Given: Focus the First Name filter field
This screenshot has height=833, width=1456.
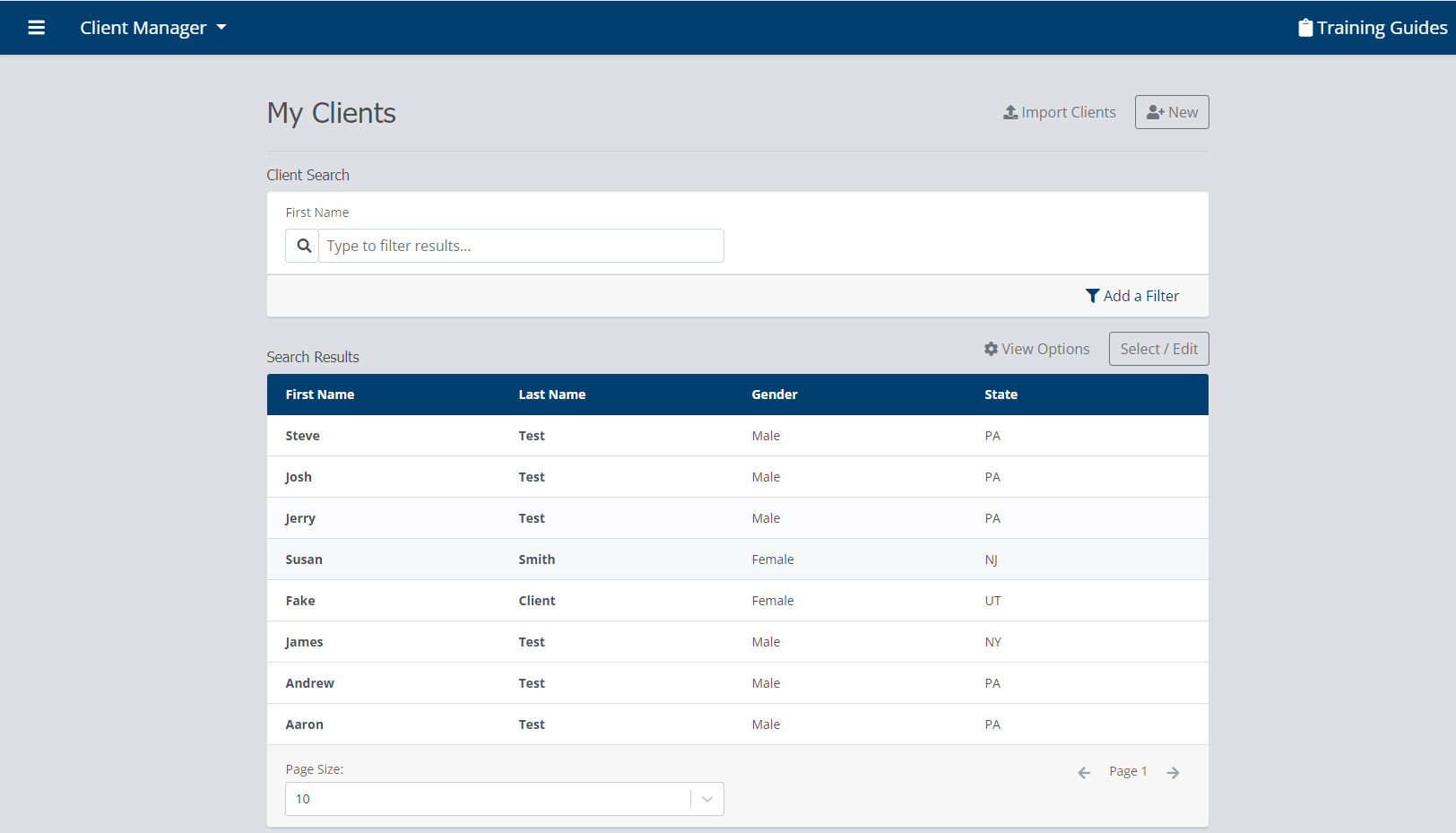Looking at the screenshot, I should [x=520, y=246].
